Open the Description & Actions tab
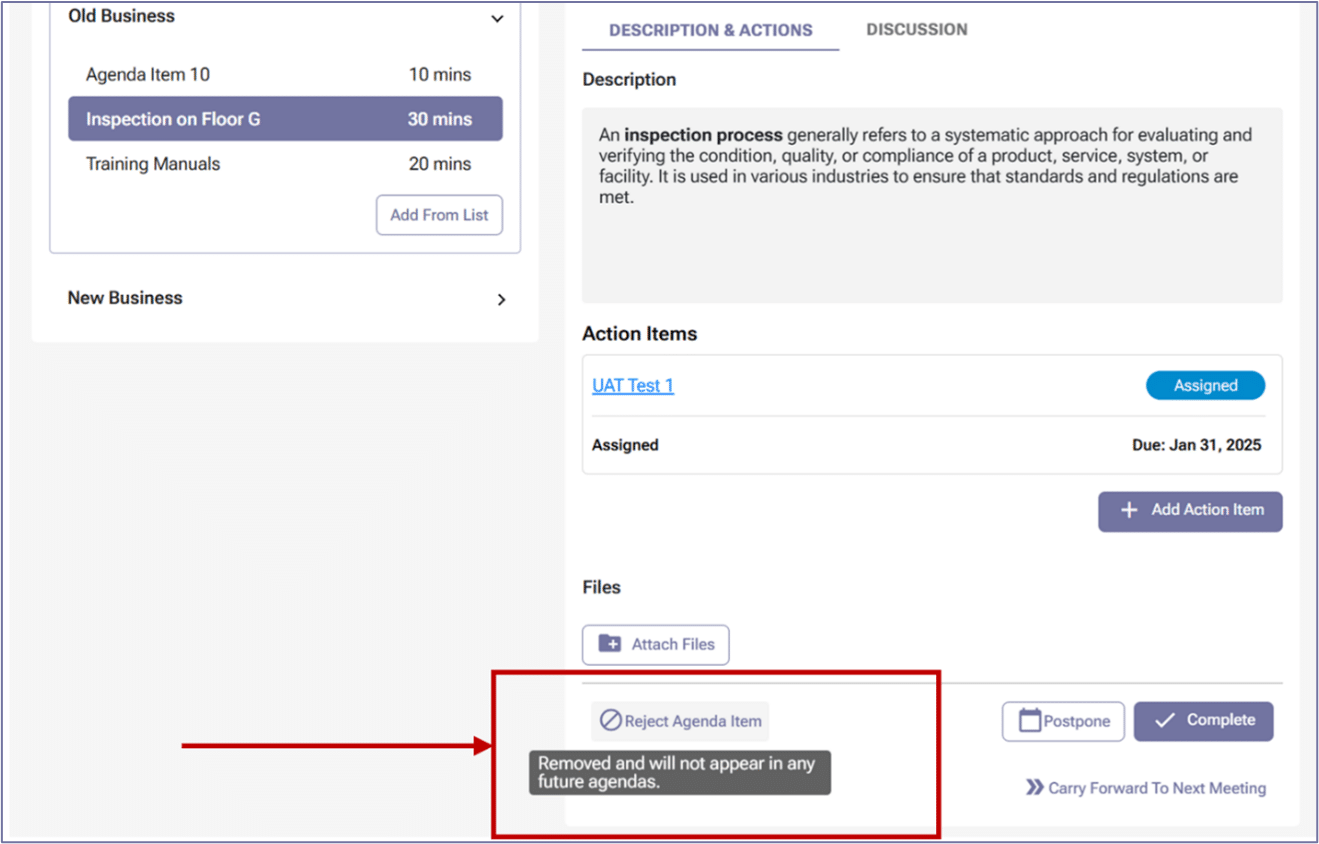1319x844 pixels. click(710, 30)
